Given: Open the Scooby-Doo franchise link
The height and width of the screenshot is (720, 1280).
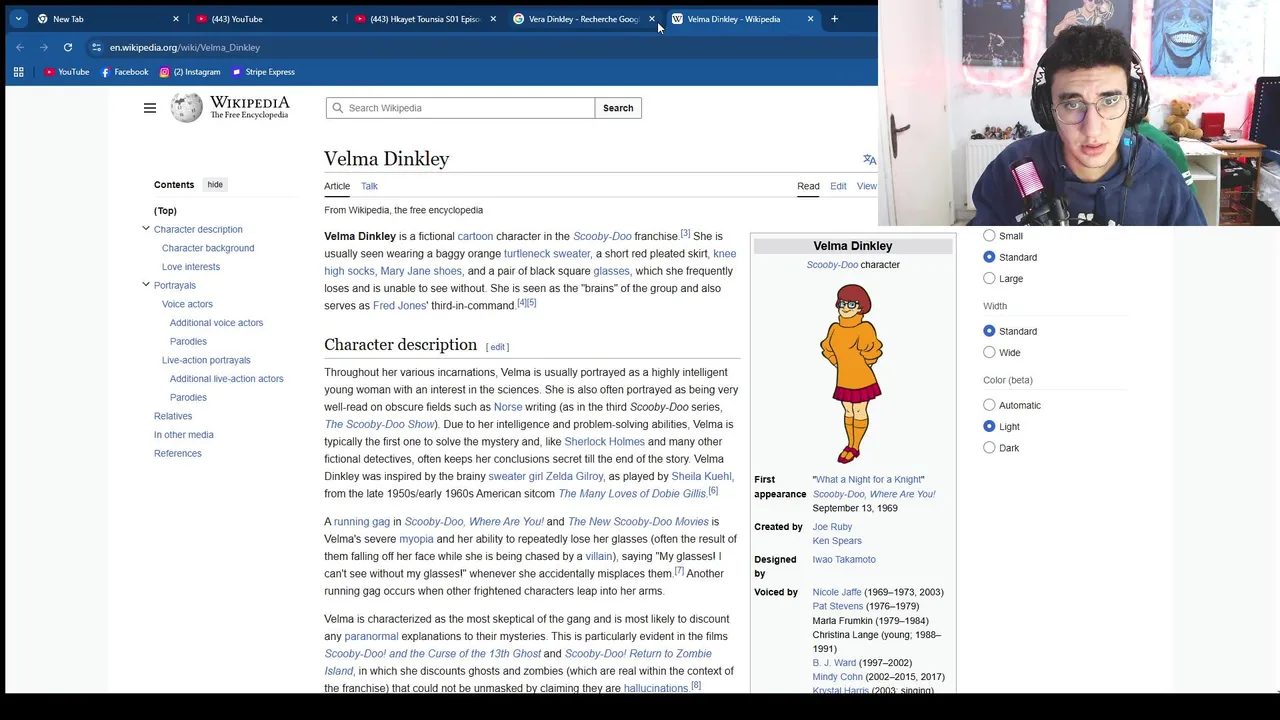Looking at the screenshot, I should pos(602,236).
